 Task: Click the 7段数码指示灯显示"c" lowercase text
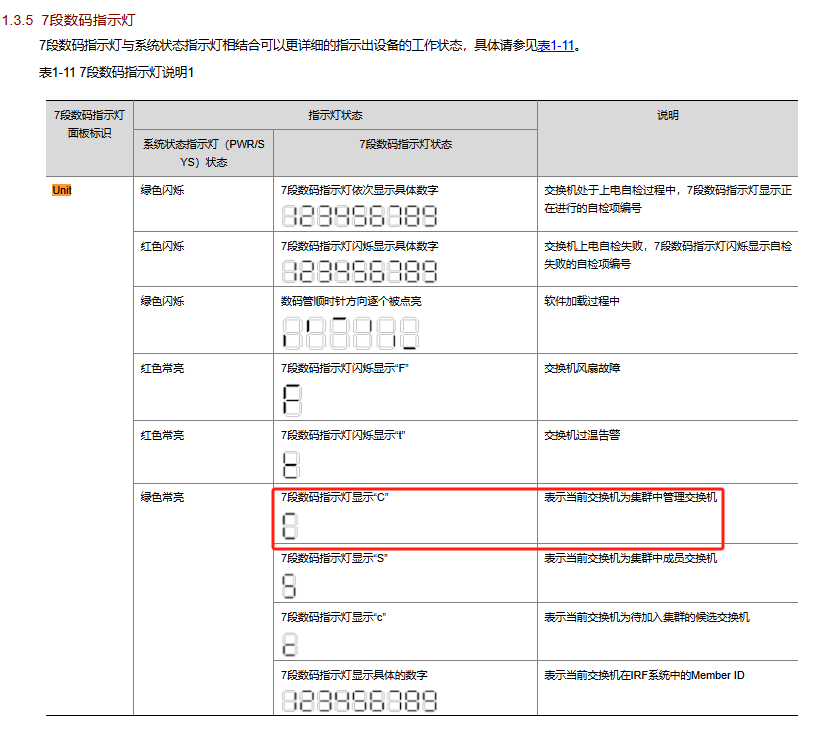coord(333,617)
